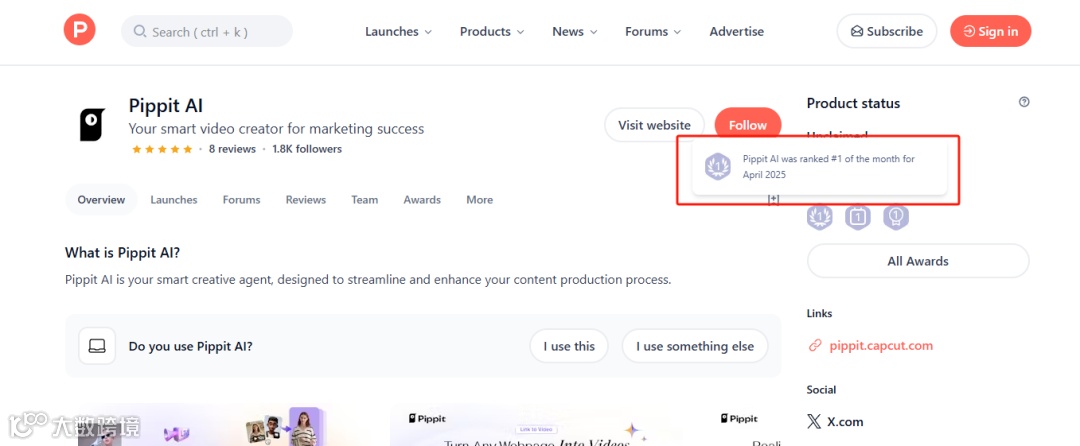
Task: Click the laurel #1 award badge
Action: tap(820, 216)
